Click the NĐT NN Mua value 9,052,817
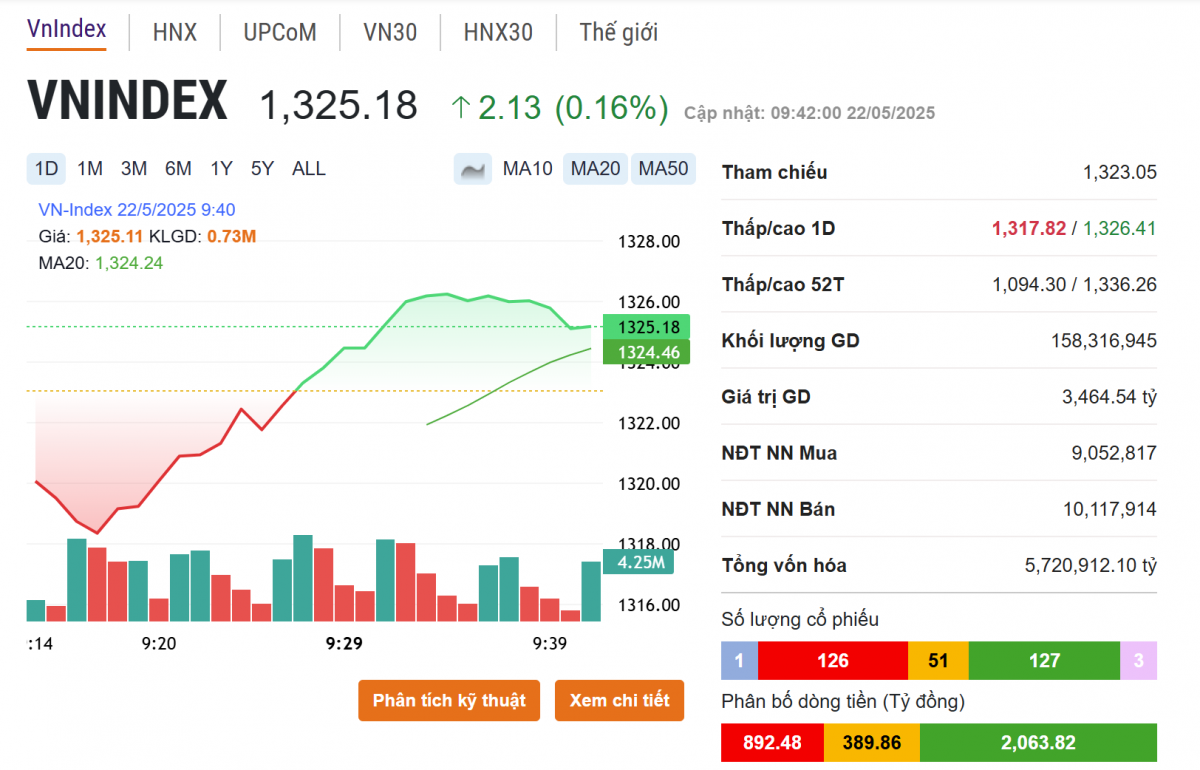Viewport: 1200px width, 770px height. click(x=1114, y=453)
